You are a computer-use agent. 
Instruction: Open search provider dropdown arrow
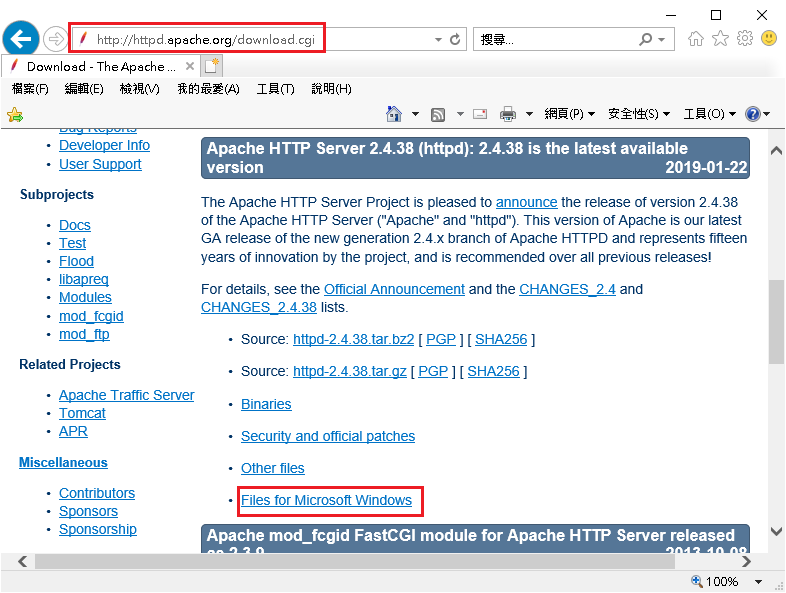(662, 40)
